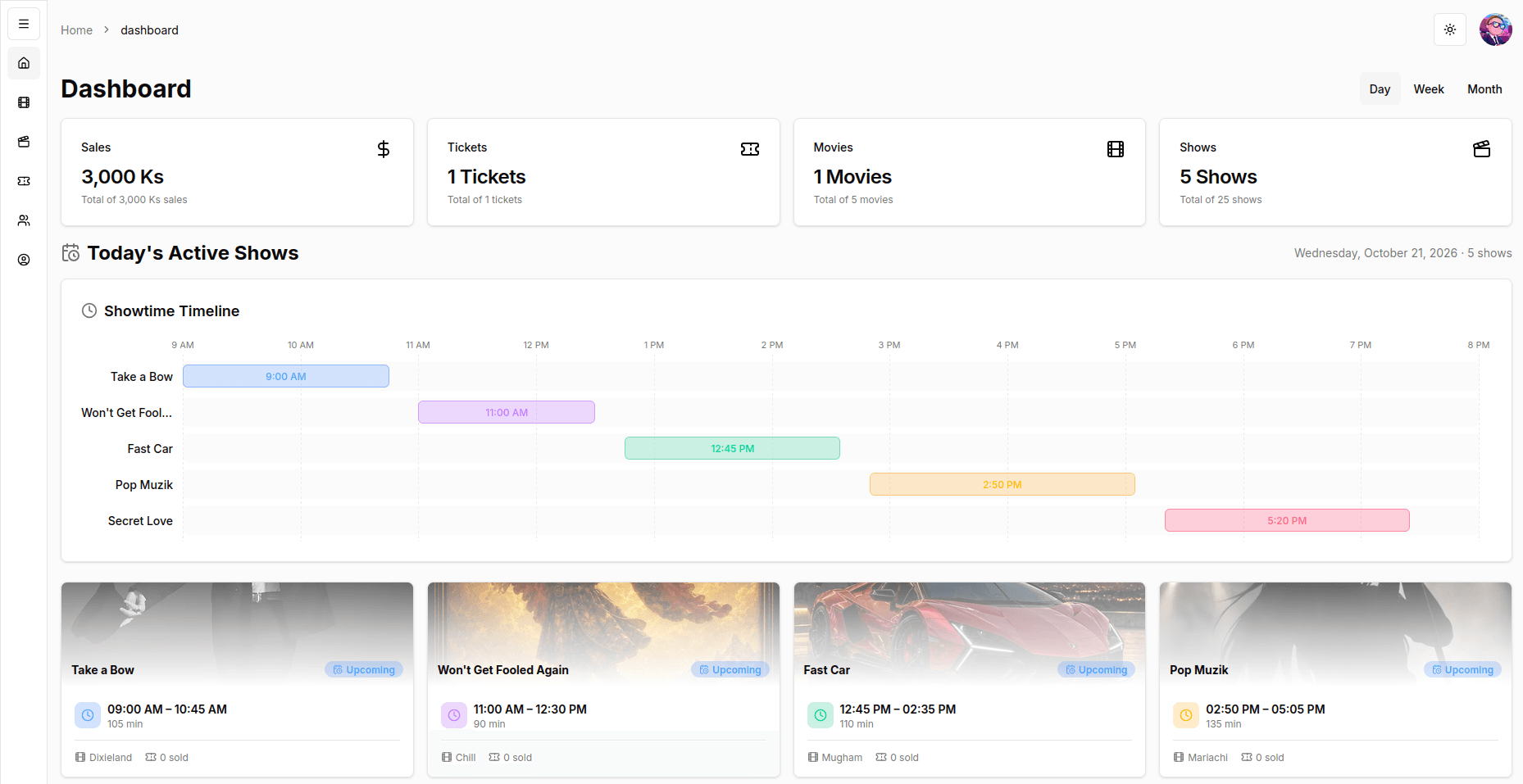Open the shows clapperboard icon in sidebar
The image size is (1523, 784).
click(24, 142)
